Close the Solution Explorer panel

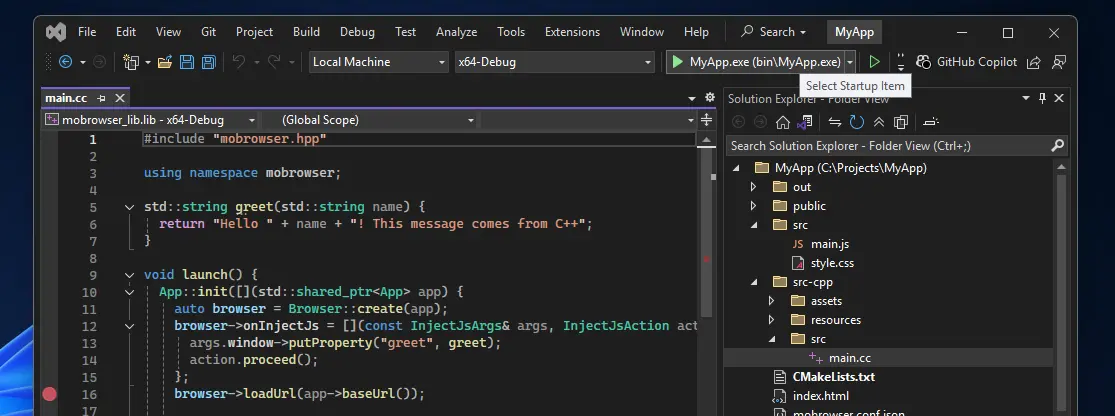tap(1059, 98)
